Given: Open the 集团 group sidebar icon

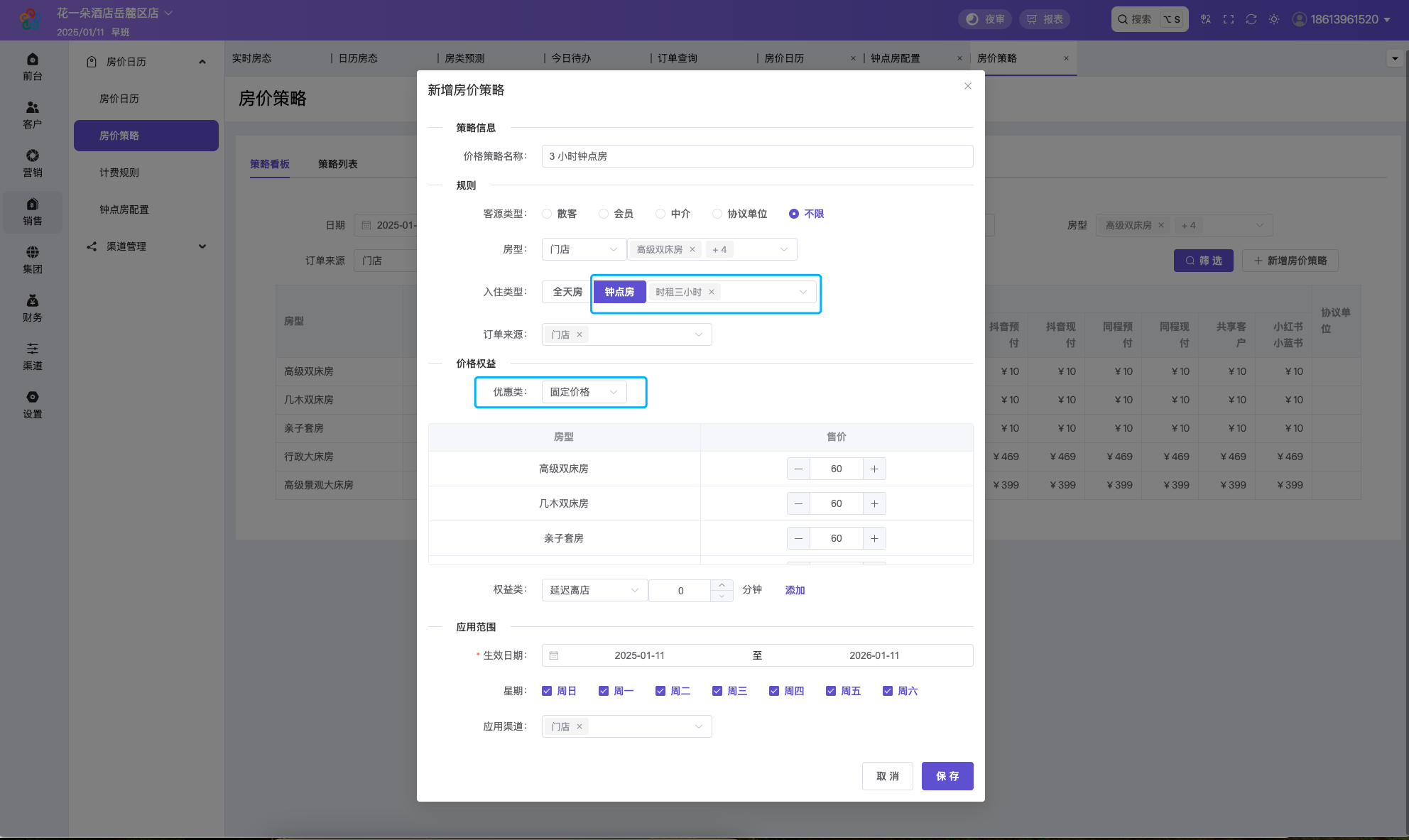Looking at the screenshot, I should [33, 260].
